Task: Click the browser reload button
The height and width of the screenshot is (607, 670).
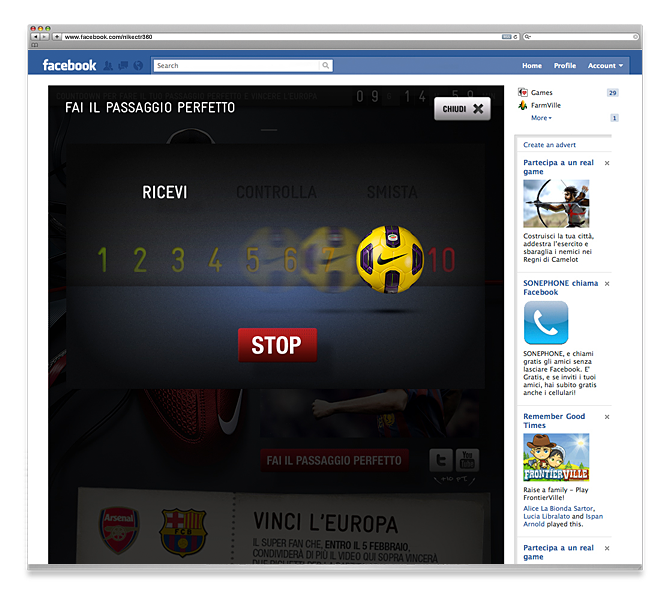Action: (515, 37)
